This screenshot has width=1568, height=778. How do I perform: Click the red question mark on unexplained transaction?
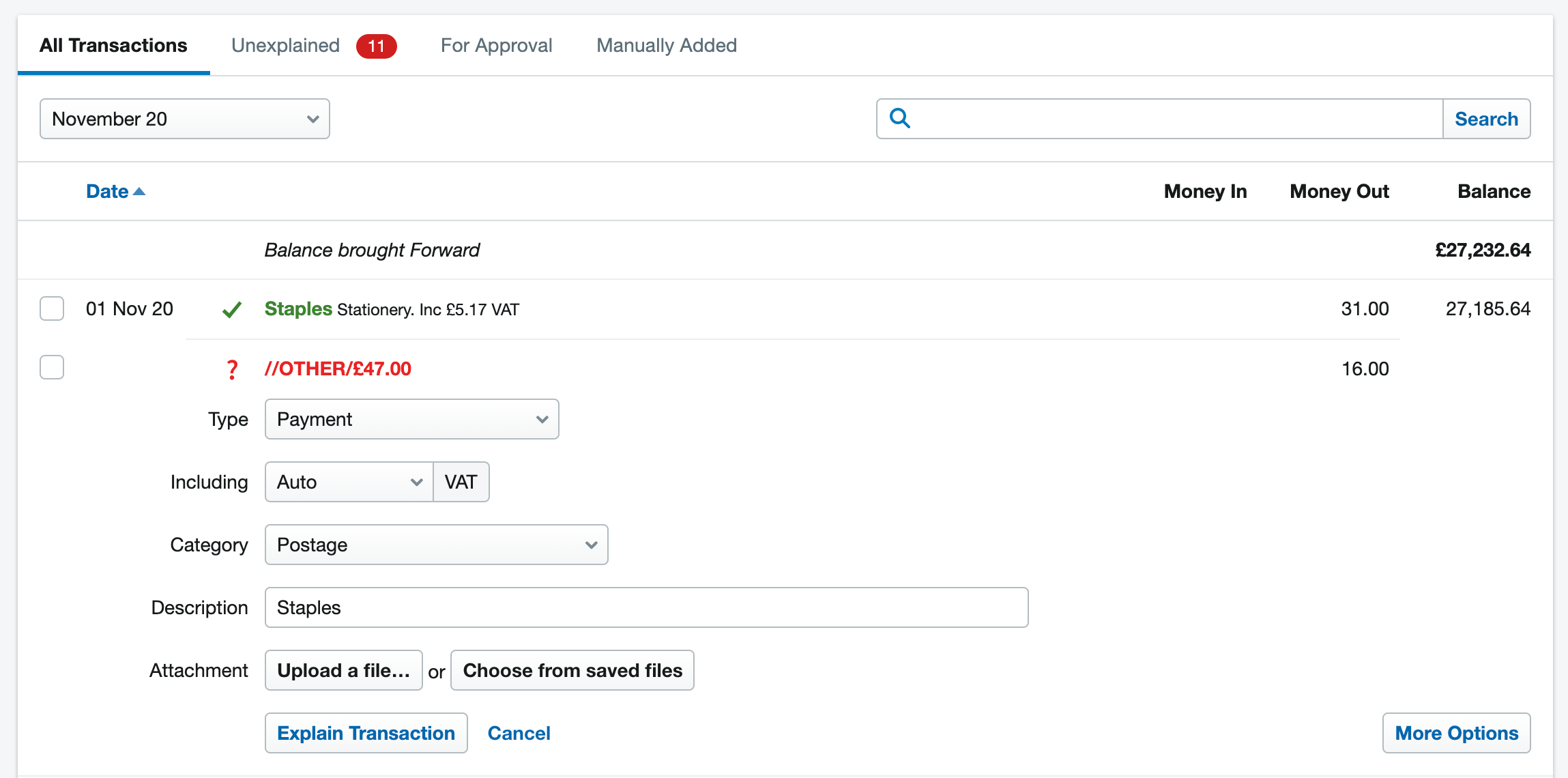coord(232,369)
